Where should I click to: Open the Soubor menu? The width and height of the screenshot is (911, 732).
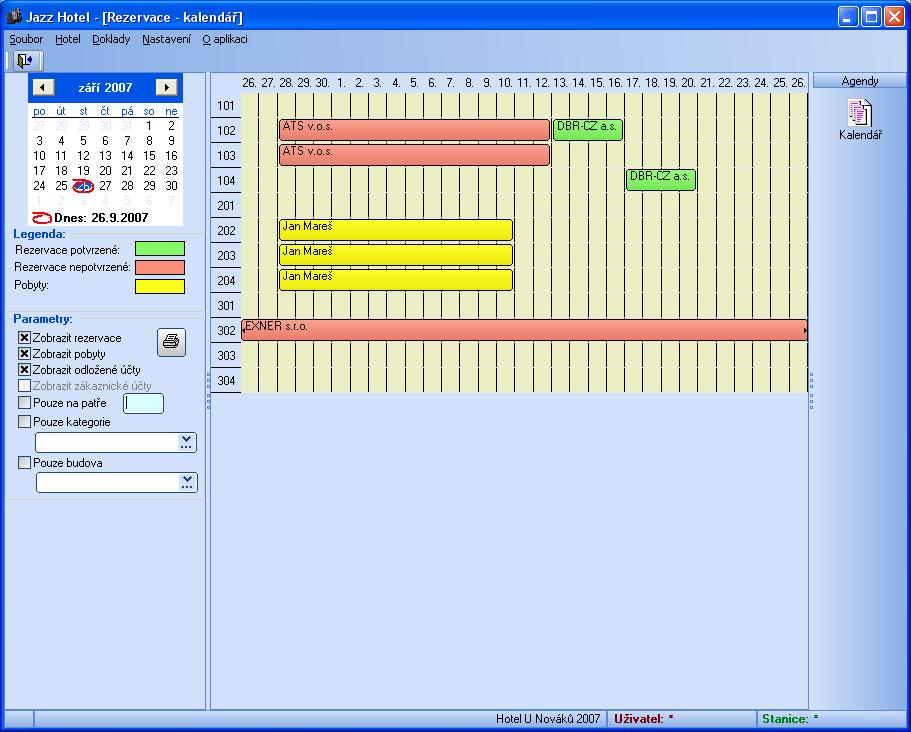click(x=26, y=39)
